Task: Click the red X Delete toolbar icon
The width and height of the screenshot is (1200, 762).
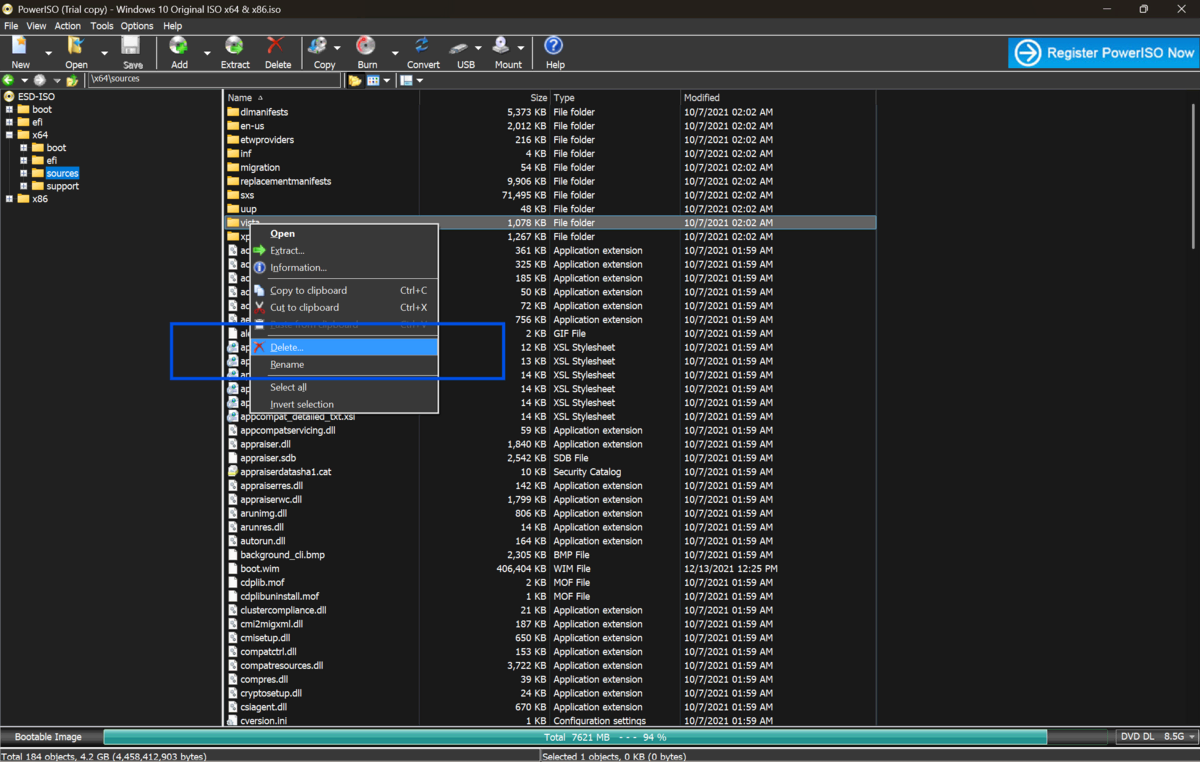Action: 276,47
